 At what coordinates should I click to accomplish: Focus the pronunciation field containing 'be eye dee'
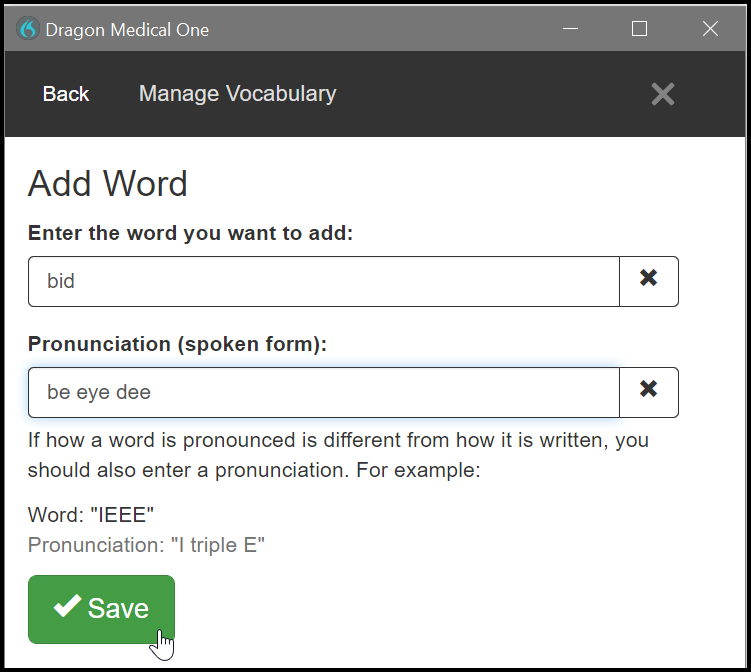click(x=324, y=392)
